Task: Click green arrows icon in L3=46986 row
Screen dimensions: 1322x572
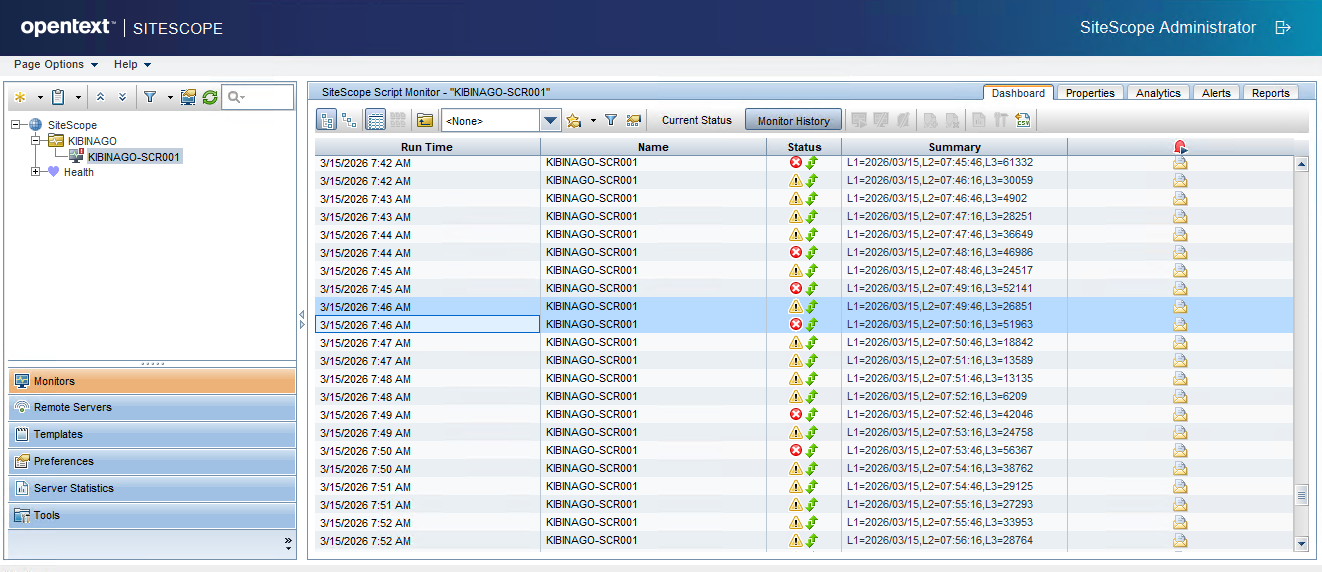Action: tap(812, 252)
